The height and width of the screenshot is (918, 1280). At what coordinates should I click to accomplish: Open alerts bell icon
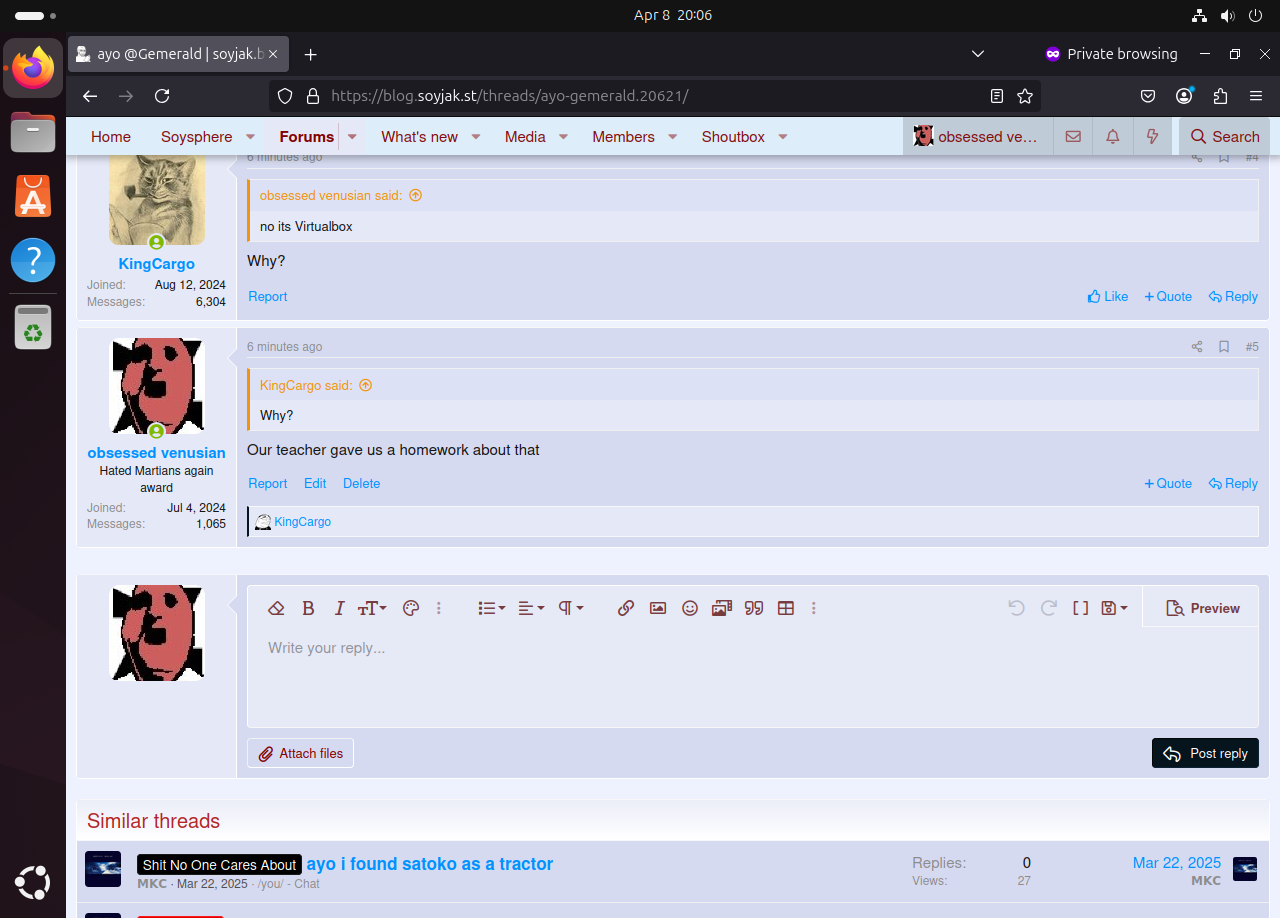point(1113,137)
